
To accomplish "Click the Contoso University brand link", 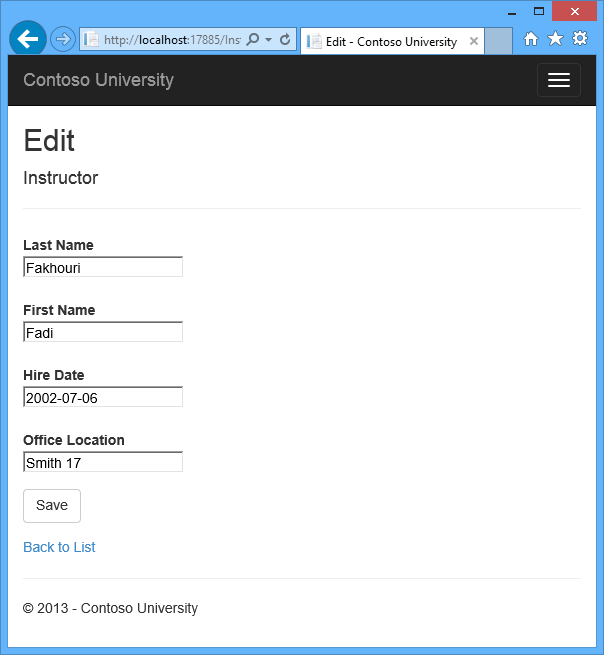I will coord(99,80).
